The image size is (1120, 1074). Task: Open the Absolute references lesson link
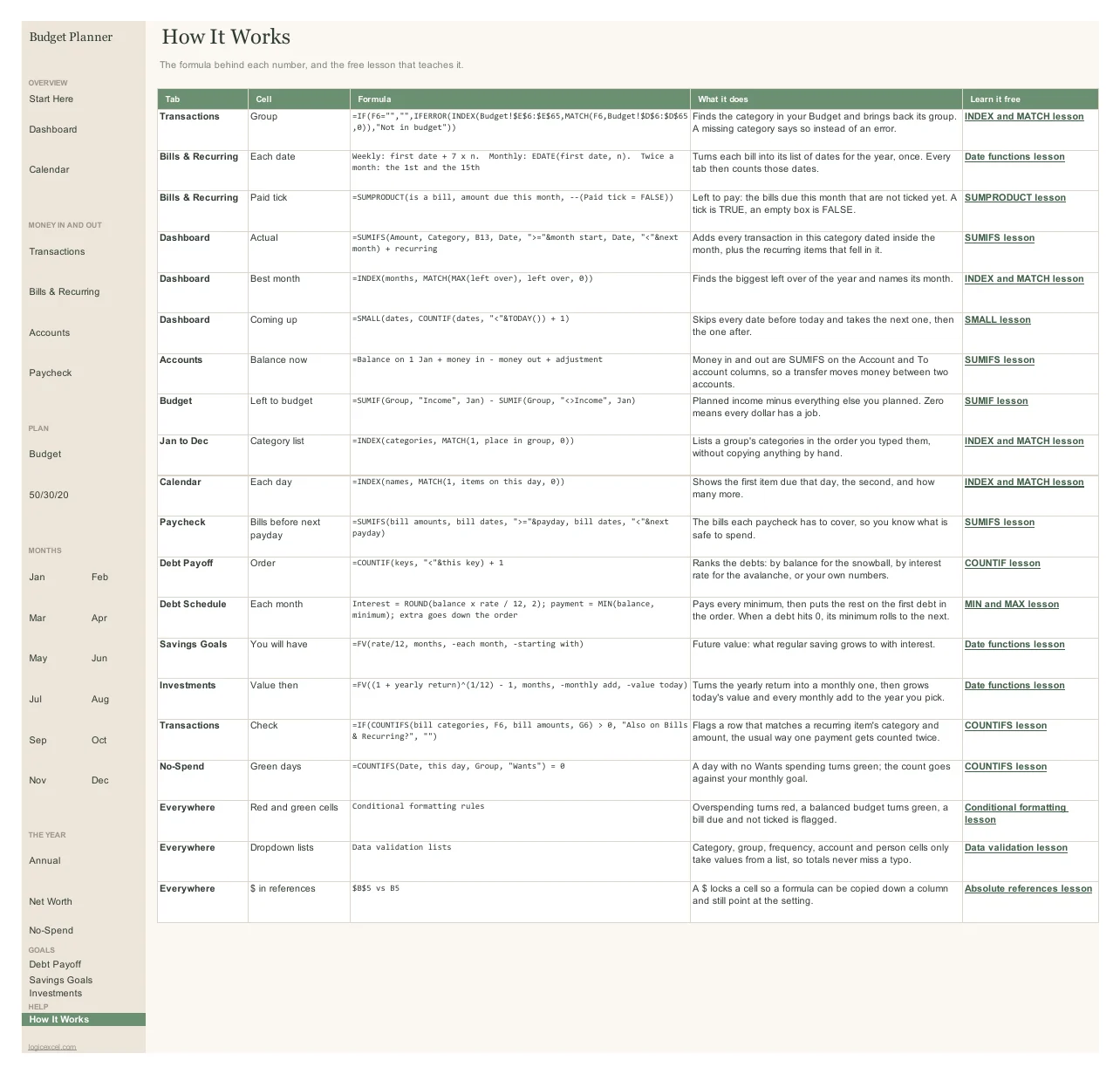pos(1028,889)
